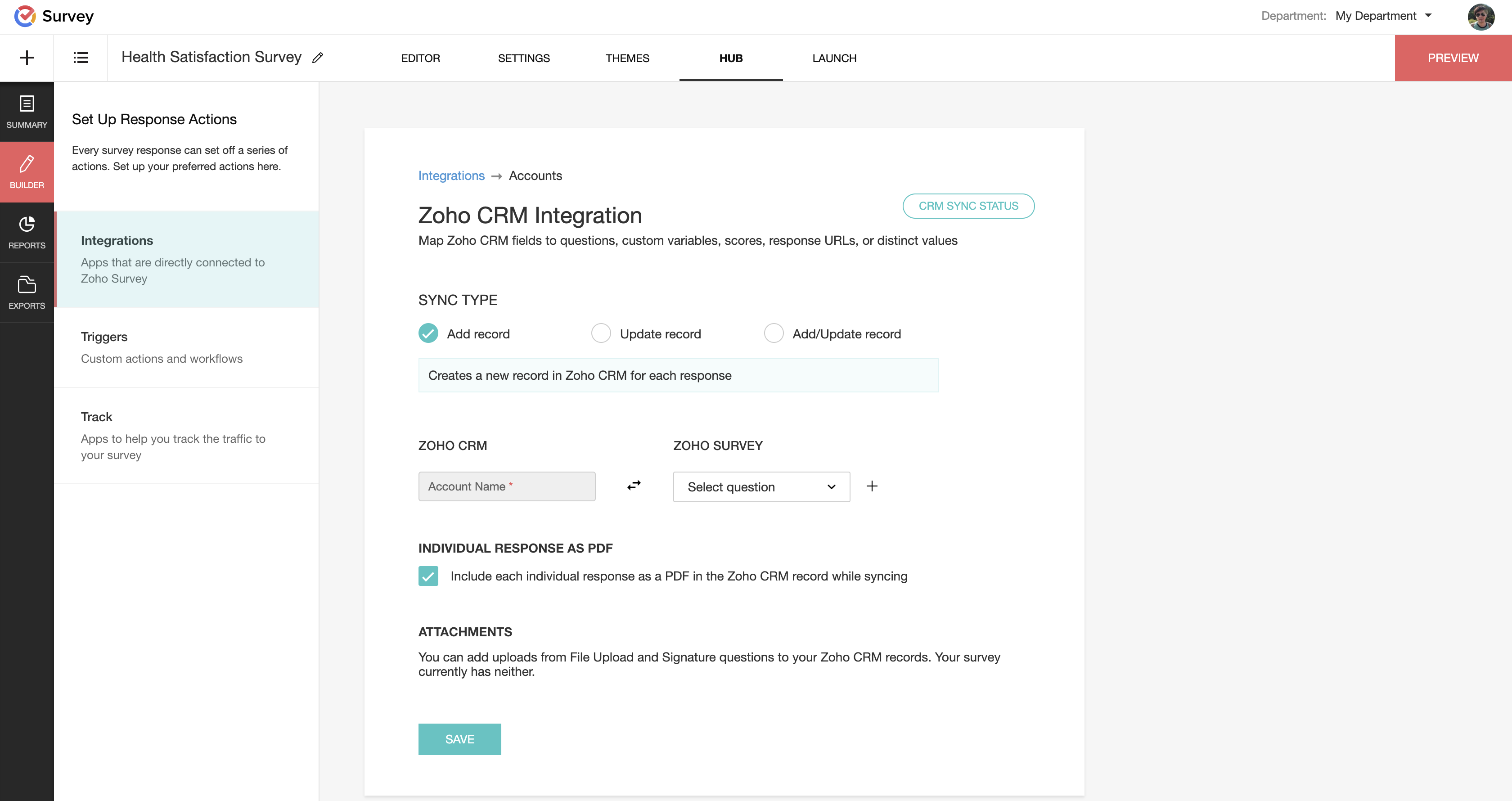The width and height of the screenshot is (1512, 801).
Task: Select the Add/Update record radio option
Action: (774, 333)
